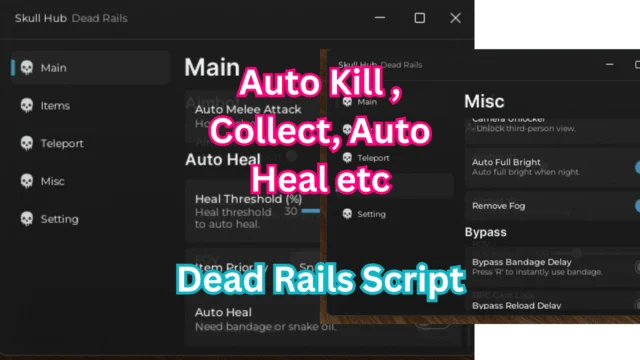Maximize the Skull Hub main window
The image size is (640, 360).
coord(420,18)
